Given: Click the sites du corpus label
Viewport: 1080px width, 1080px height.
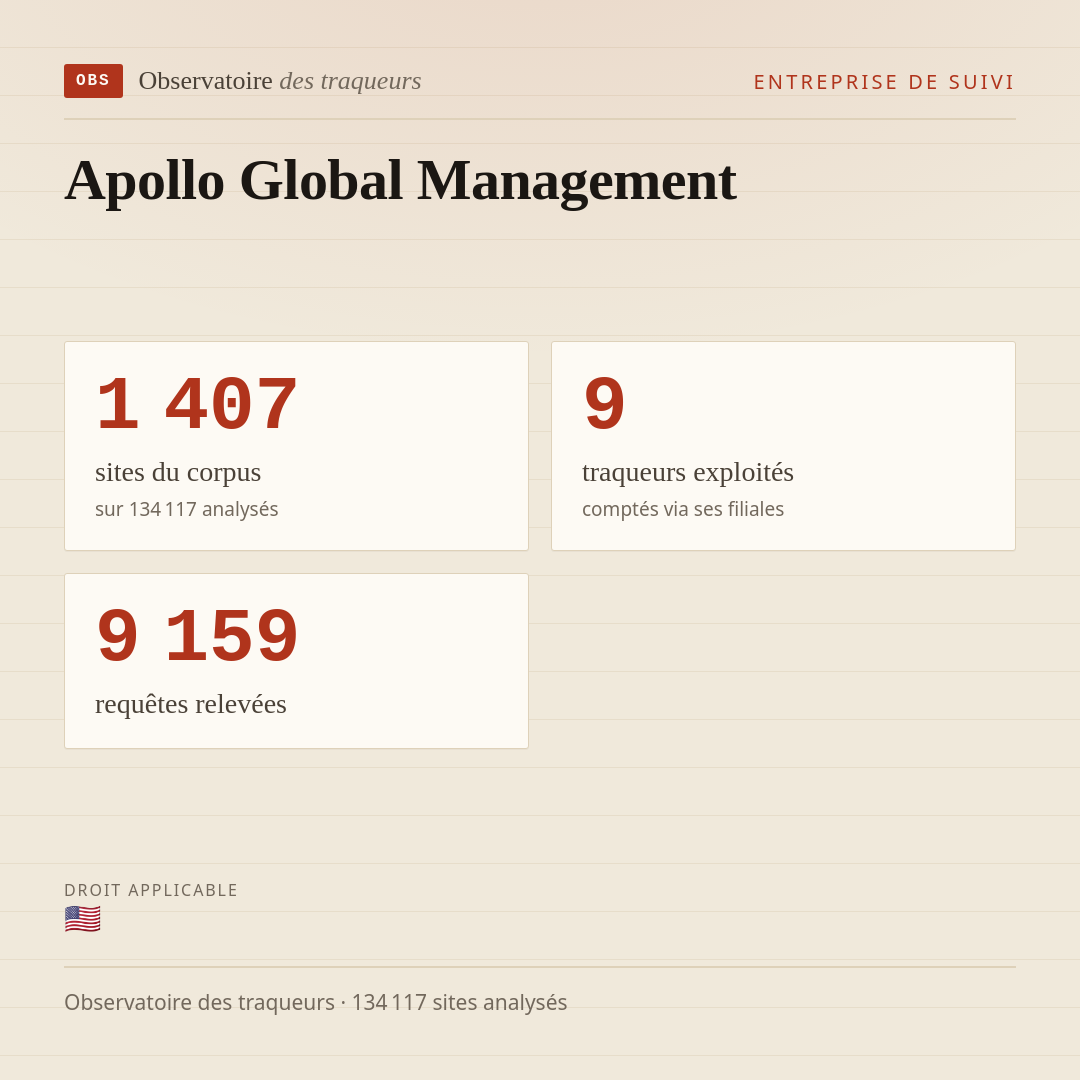Looking at the screenshot, I should tap(178, 472).
